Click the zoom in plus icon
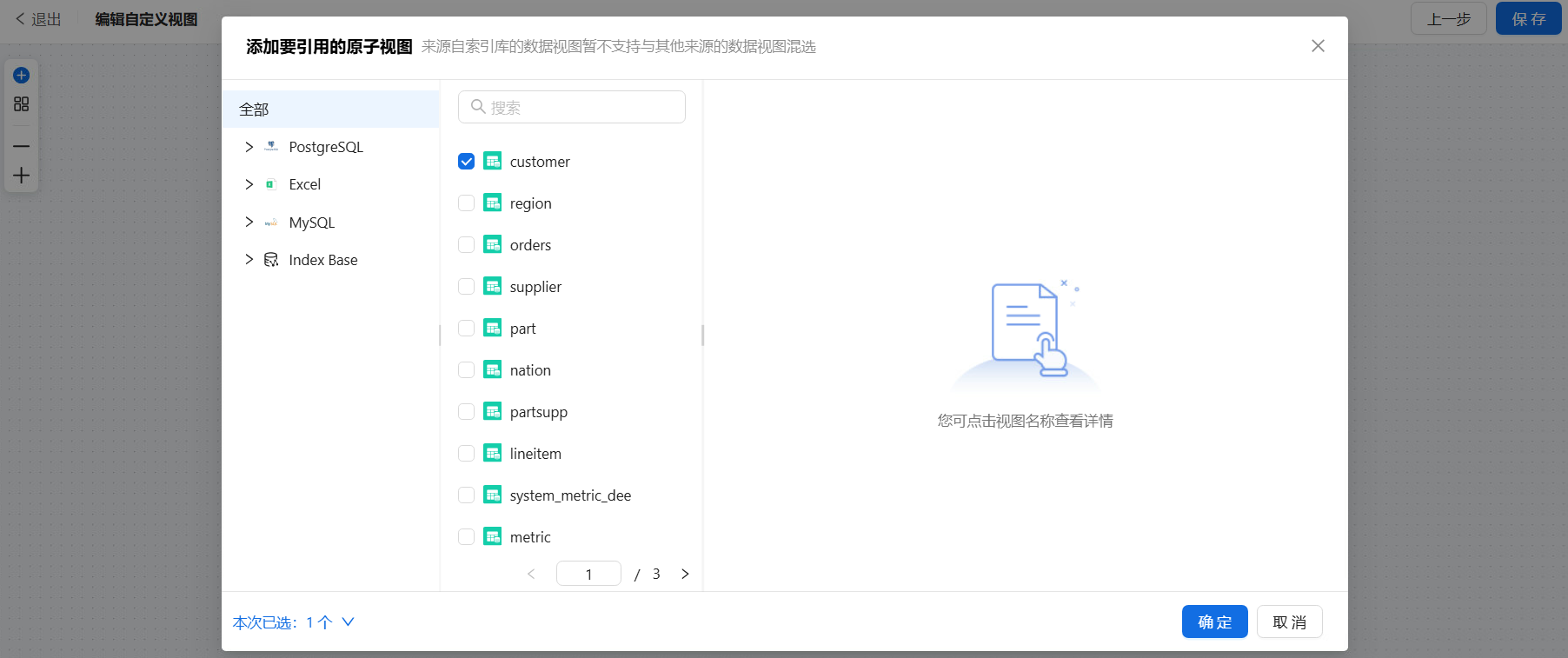This screenshot has width=1568, height=658. tap(22, 176)
